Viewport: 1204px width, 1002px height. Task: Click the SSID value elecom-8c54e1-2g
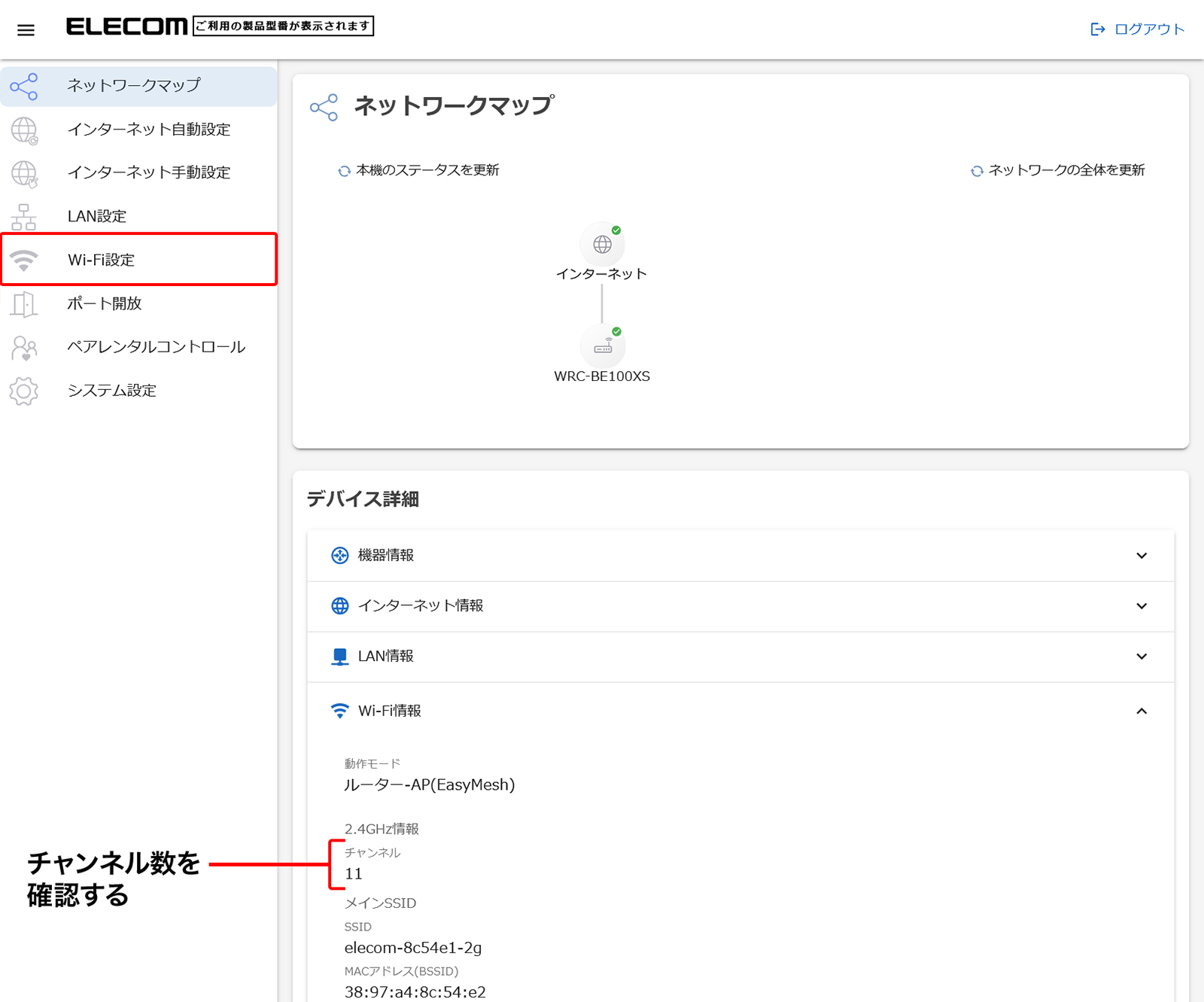413,948
